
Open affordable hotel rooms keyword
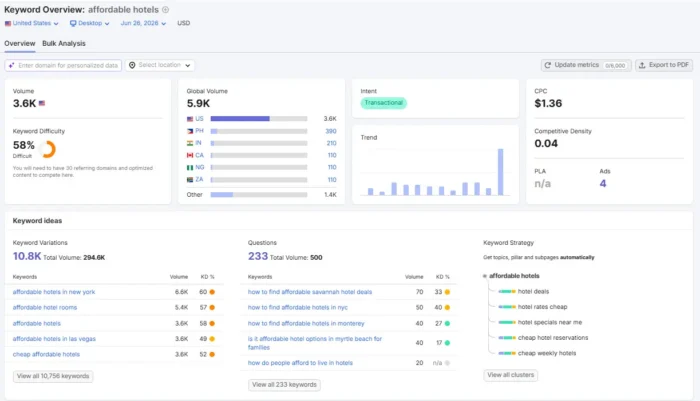[x=45, y=308]
